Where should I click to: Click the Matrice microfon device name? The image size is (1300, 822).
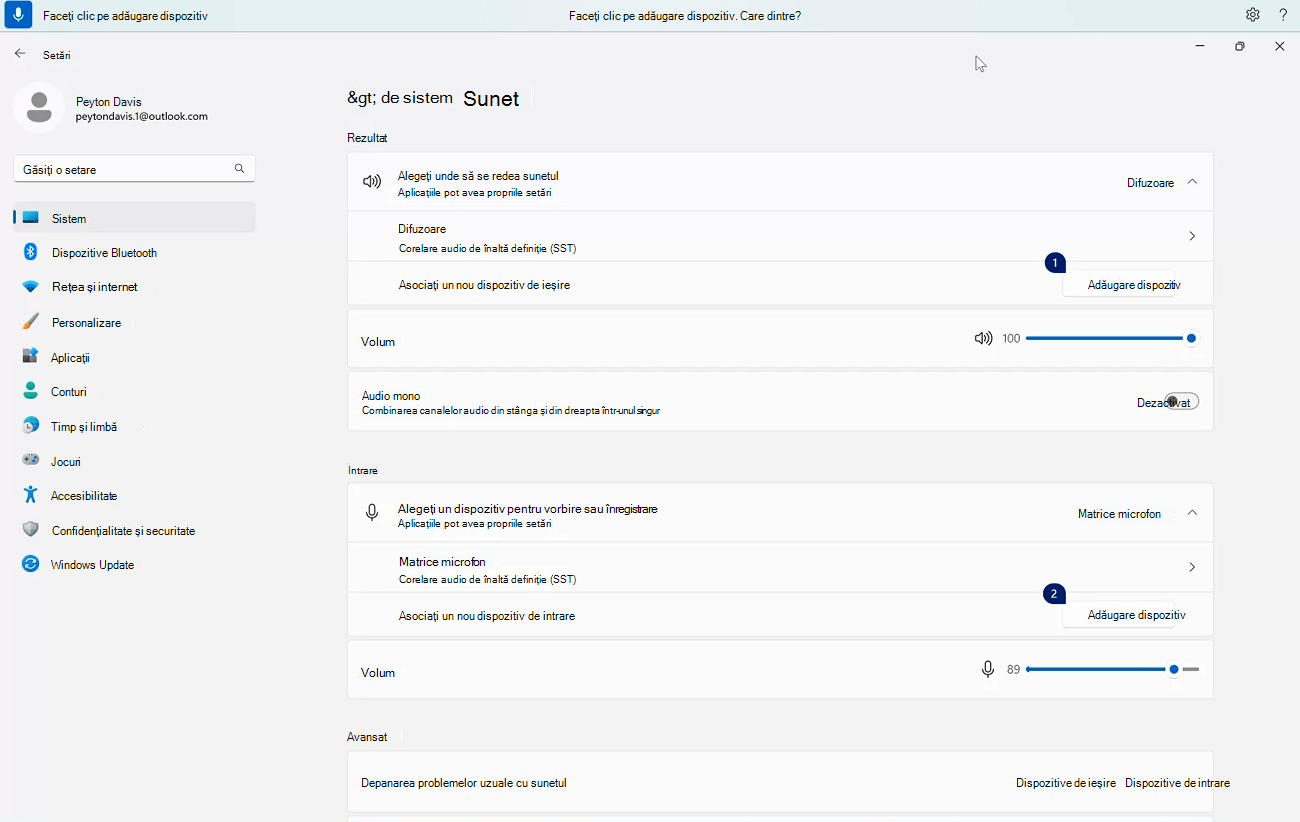442,562
